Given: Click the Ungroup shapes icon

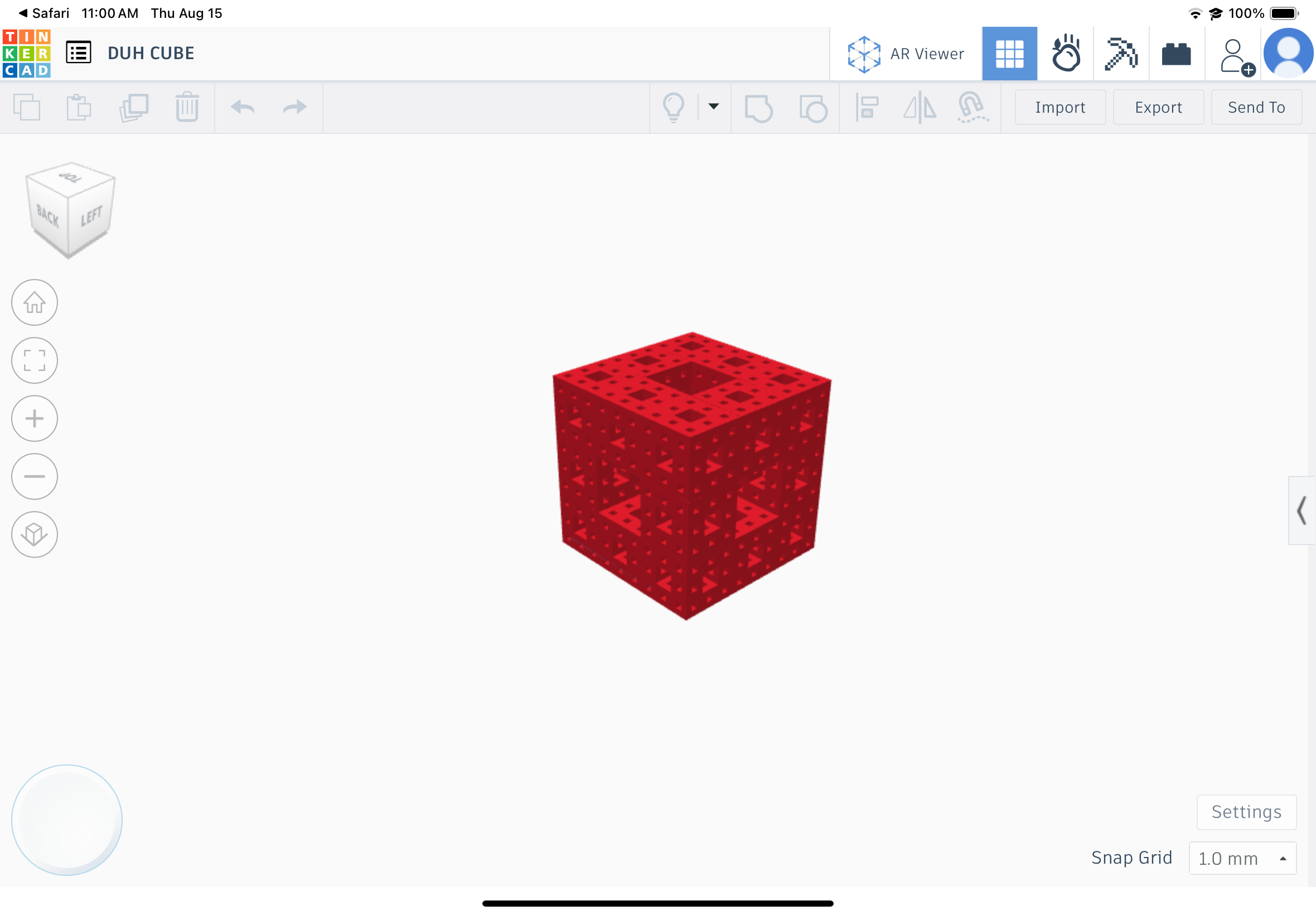Looking at the screenshot, I should [x=812, y=108].
